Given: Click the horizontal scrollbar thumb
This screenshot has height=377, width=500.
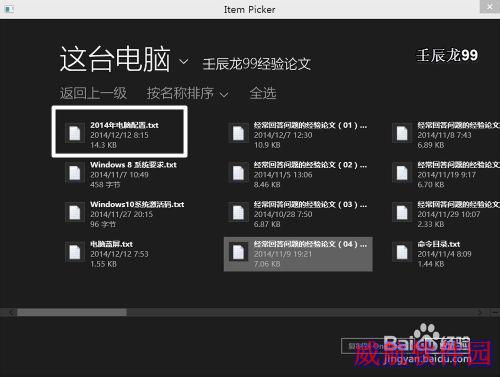Looking at the screenshot, I should point(72,312).
